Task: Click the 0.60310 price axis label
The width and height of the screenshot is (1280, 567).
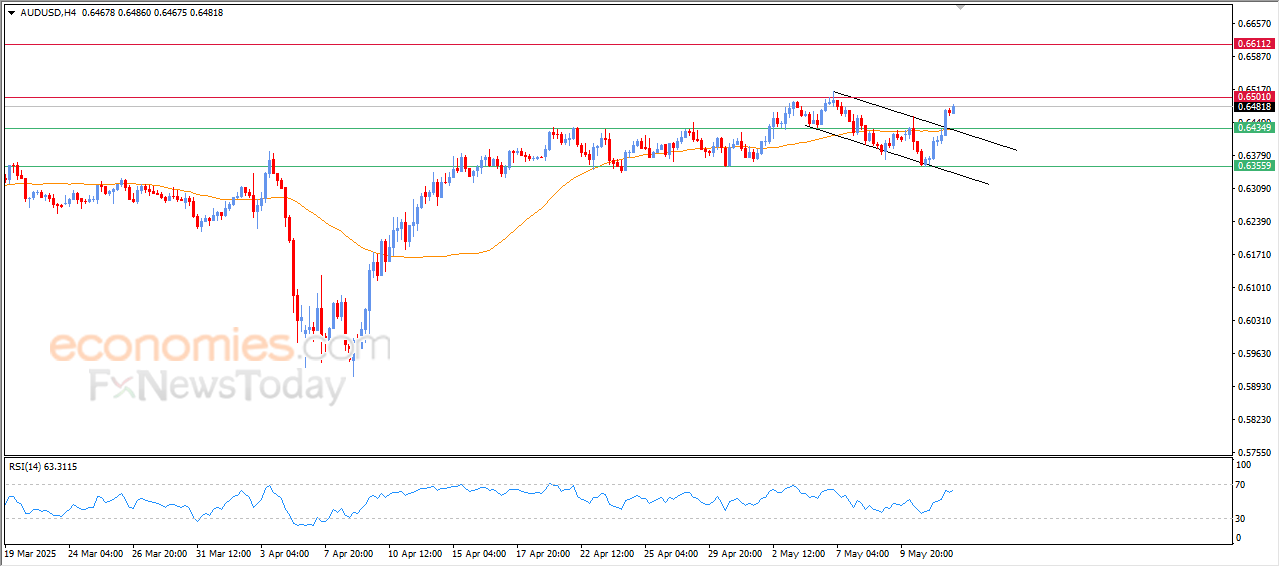Action: [1254, 321]
